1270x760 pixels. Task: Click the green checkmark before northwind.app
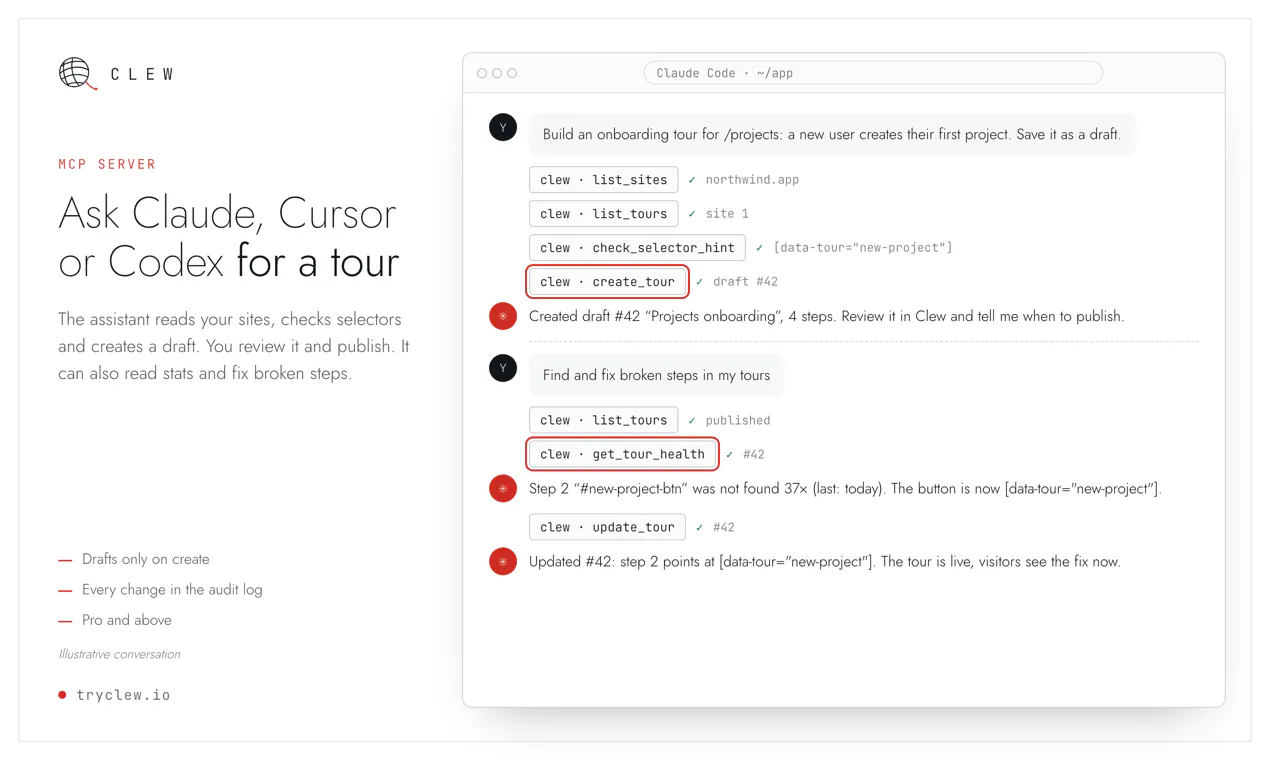(x=692, y=180)
